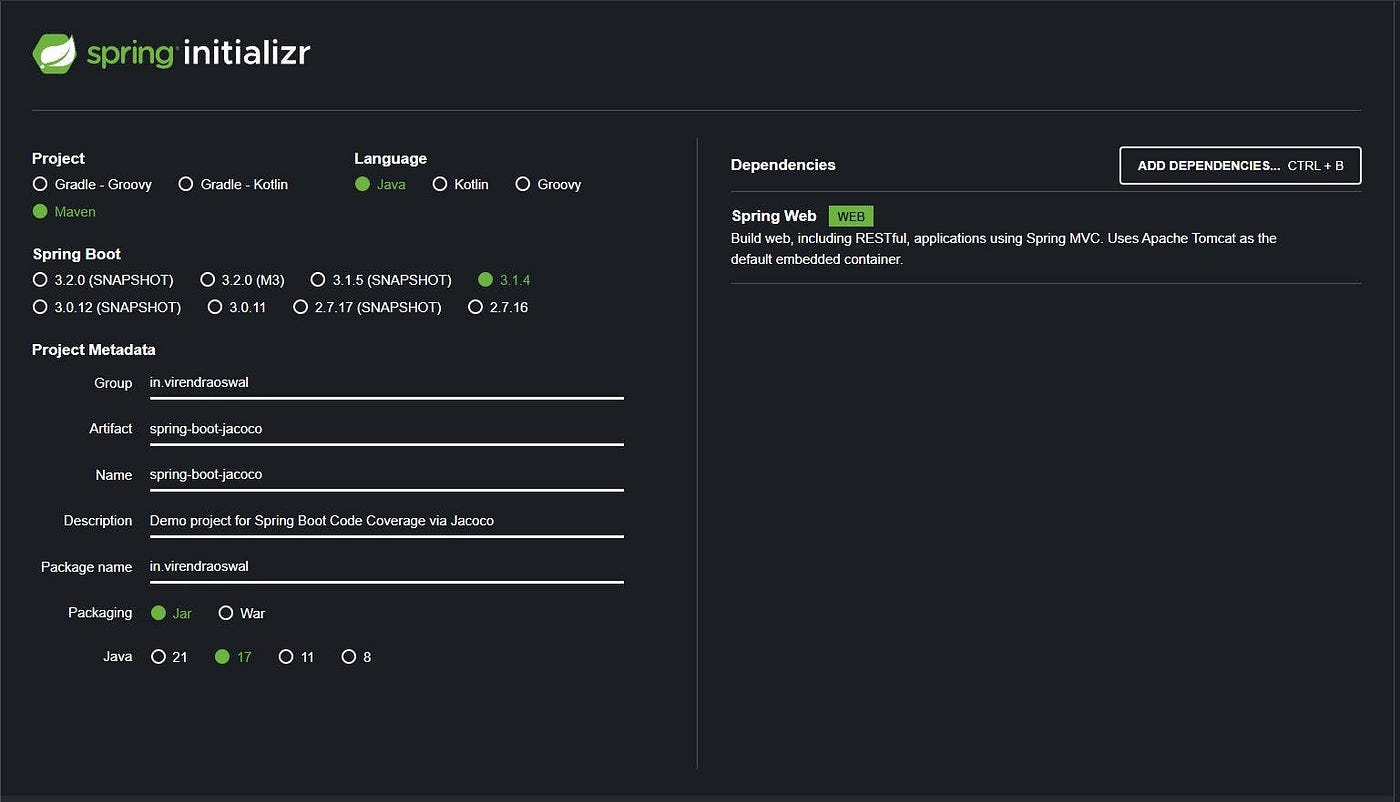Select Spring Boot 3.1.5 (SNAPSHOT)
The image size is (1400, 802).
pyautogui.click(x=381, y=280)
